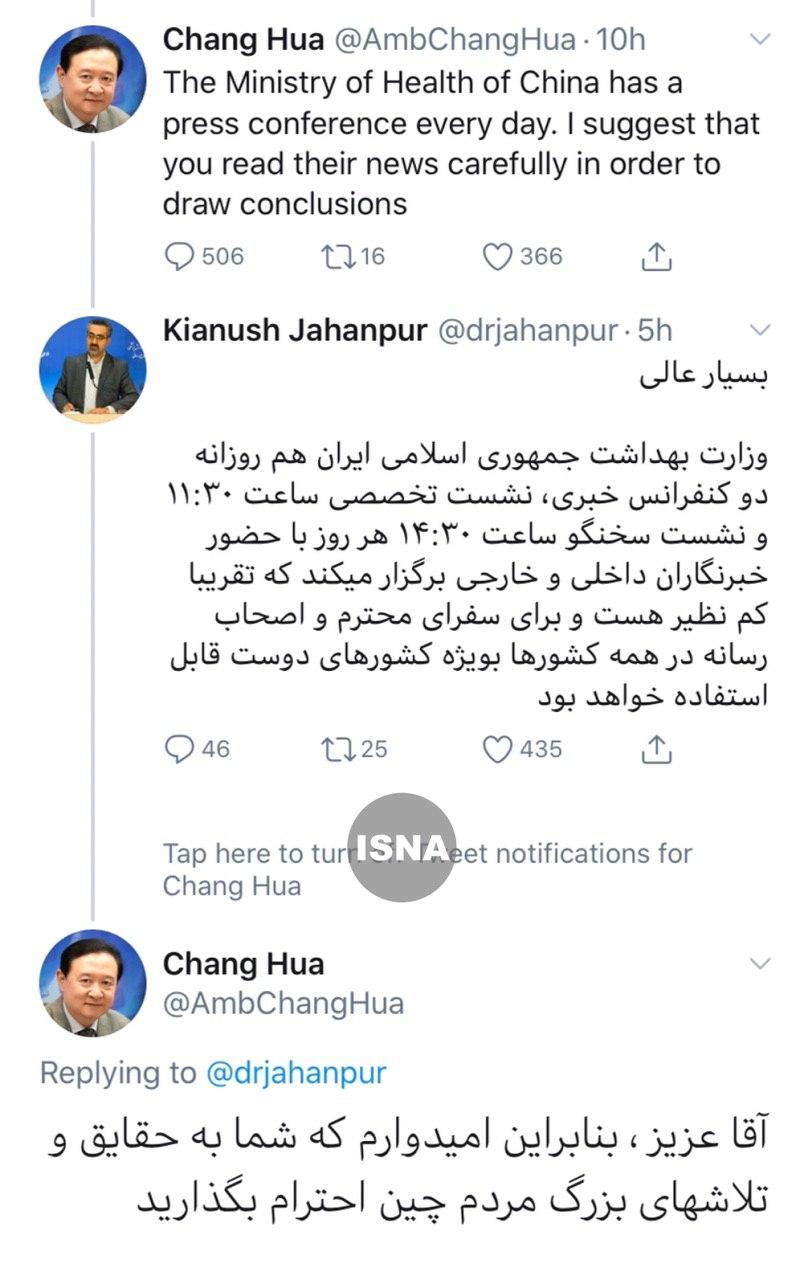Like Kianush Jahanpur's tweet
808x1280 pixels.
click(497, 749)
